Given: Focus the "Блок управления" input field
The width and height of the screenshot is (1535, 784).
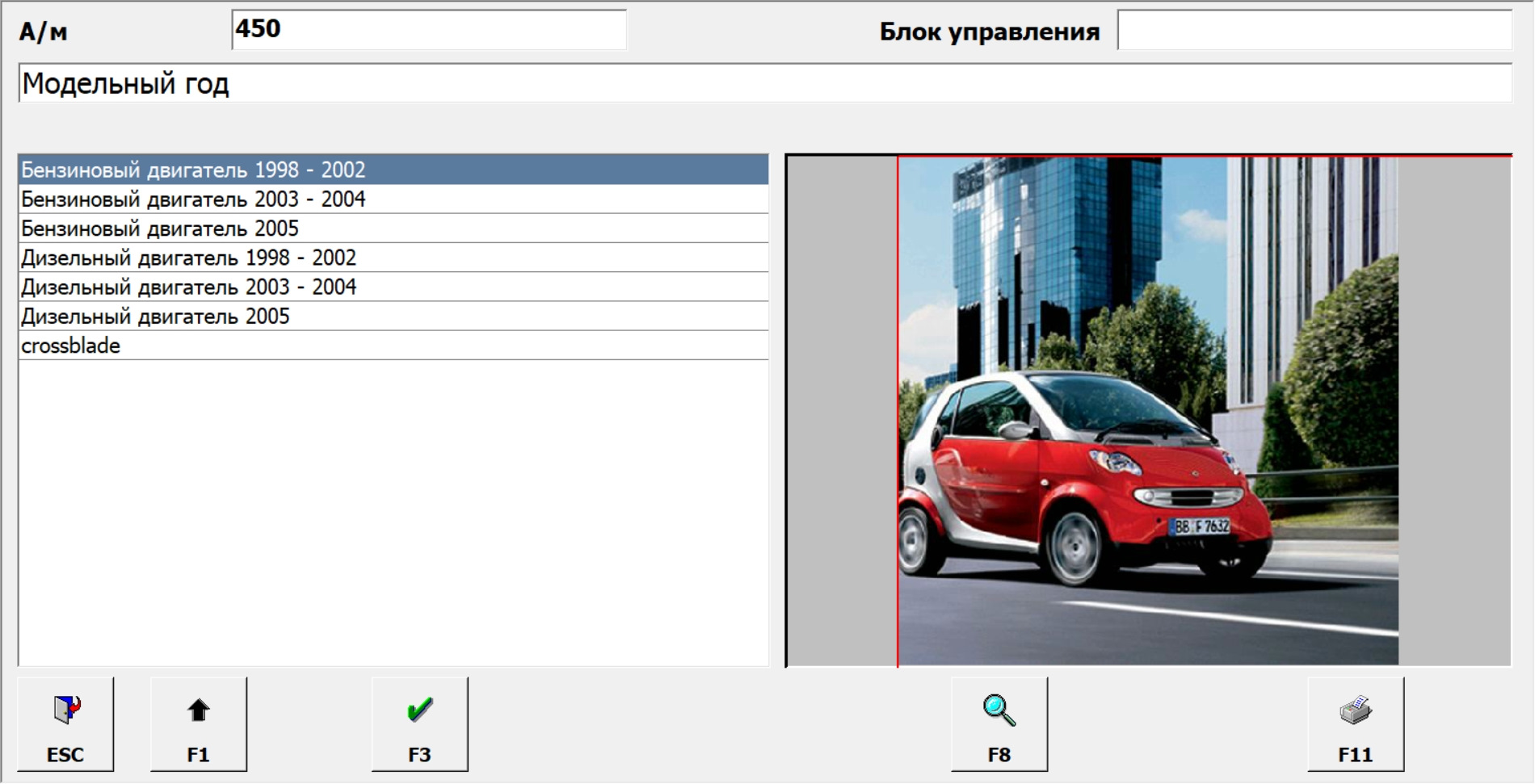Looking at the screenshot, I should (1314, 30).
